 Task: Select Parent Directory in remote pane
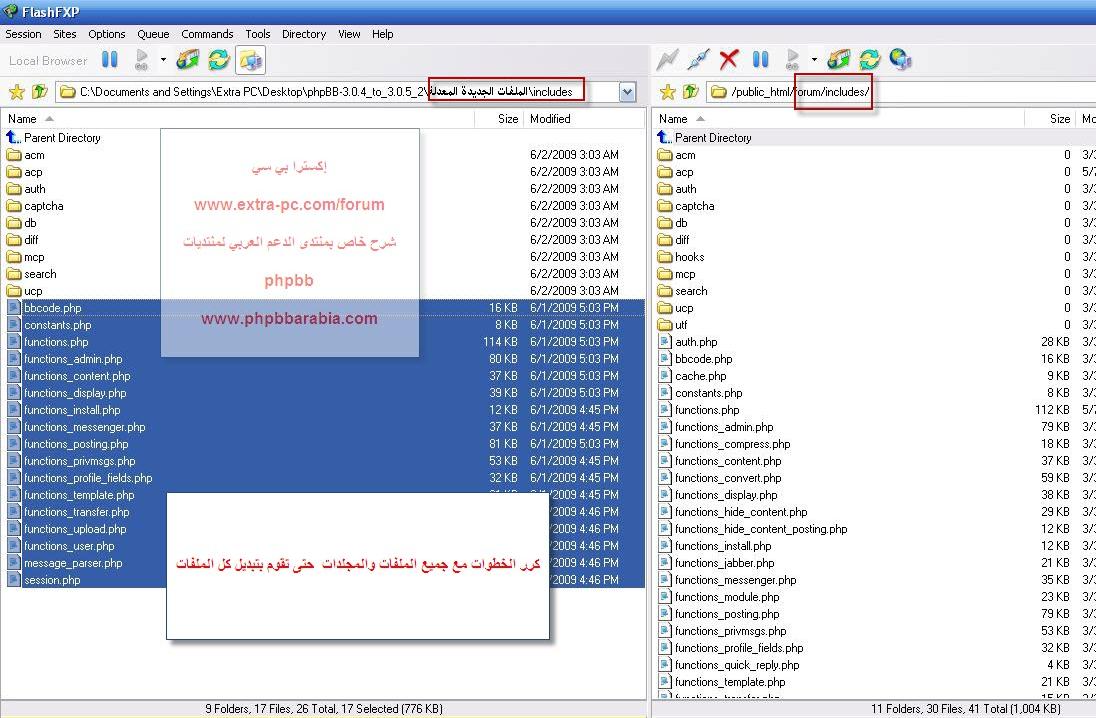pos(712,138)
